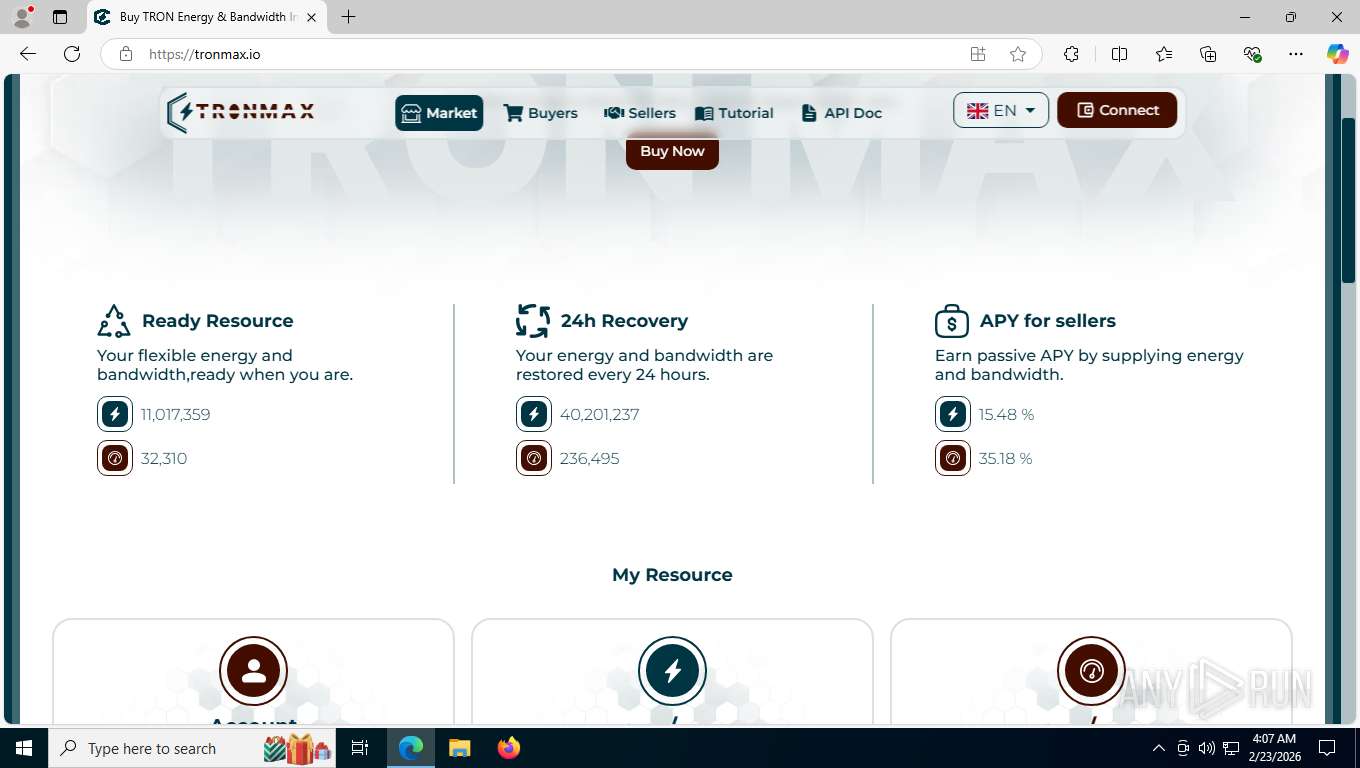Click the 24h Recovery arrows icon
The image size is (1360, 768).
533,321
